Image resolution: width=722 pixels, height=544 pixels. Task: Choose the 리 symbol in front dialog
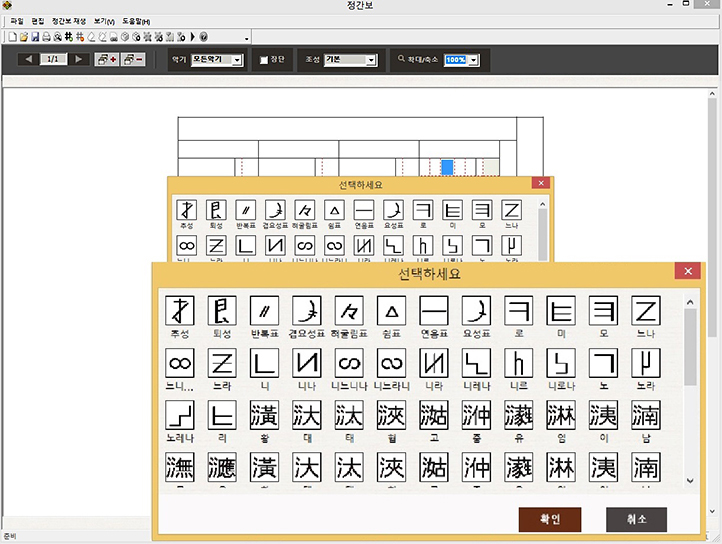click(222, 415)
